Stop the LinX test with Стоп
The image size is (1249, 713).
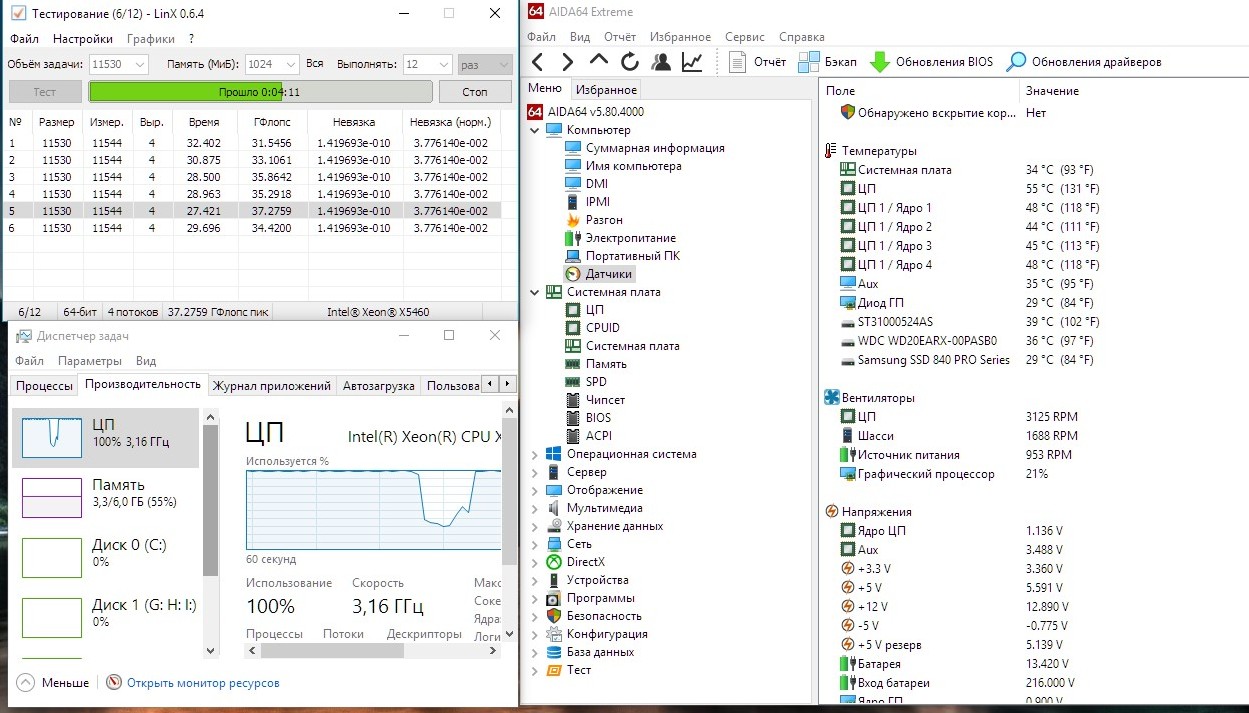[475, 92]
